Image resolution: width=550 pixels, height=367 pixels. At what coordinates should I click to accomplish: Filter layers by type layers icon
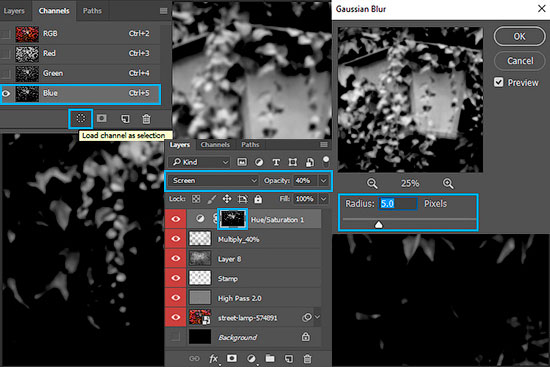click(276, 162)
